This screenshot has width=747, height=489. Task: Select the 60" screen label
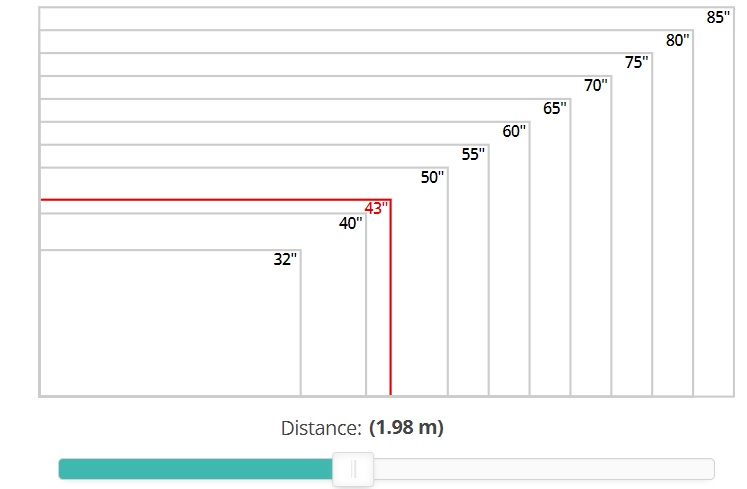(x=514, y=131)
